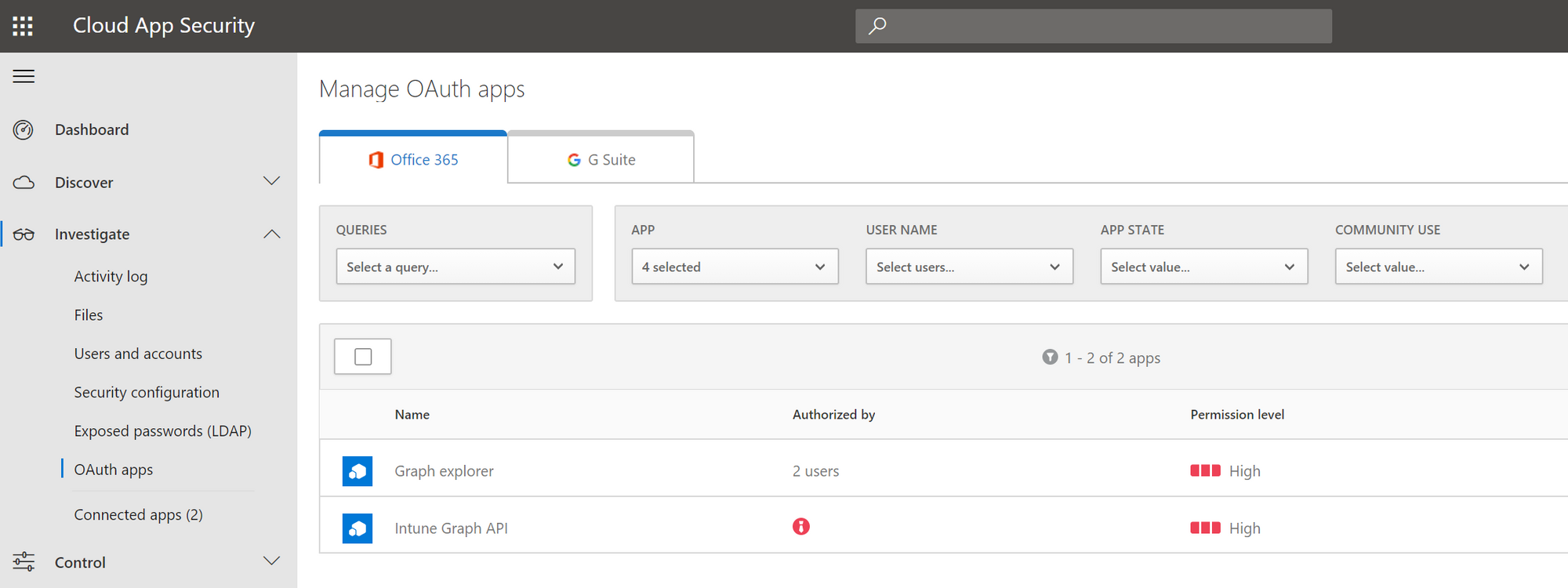Click the filter funnel icon by app count
This screenshot has height=588, width=1568.
1050,358
